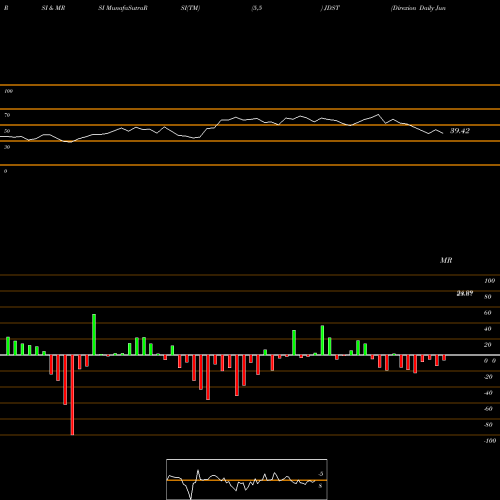Click the RSI axis label 70
The height and width of the screenshot is (500, 500).
click(x=7, y=115)
